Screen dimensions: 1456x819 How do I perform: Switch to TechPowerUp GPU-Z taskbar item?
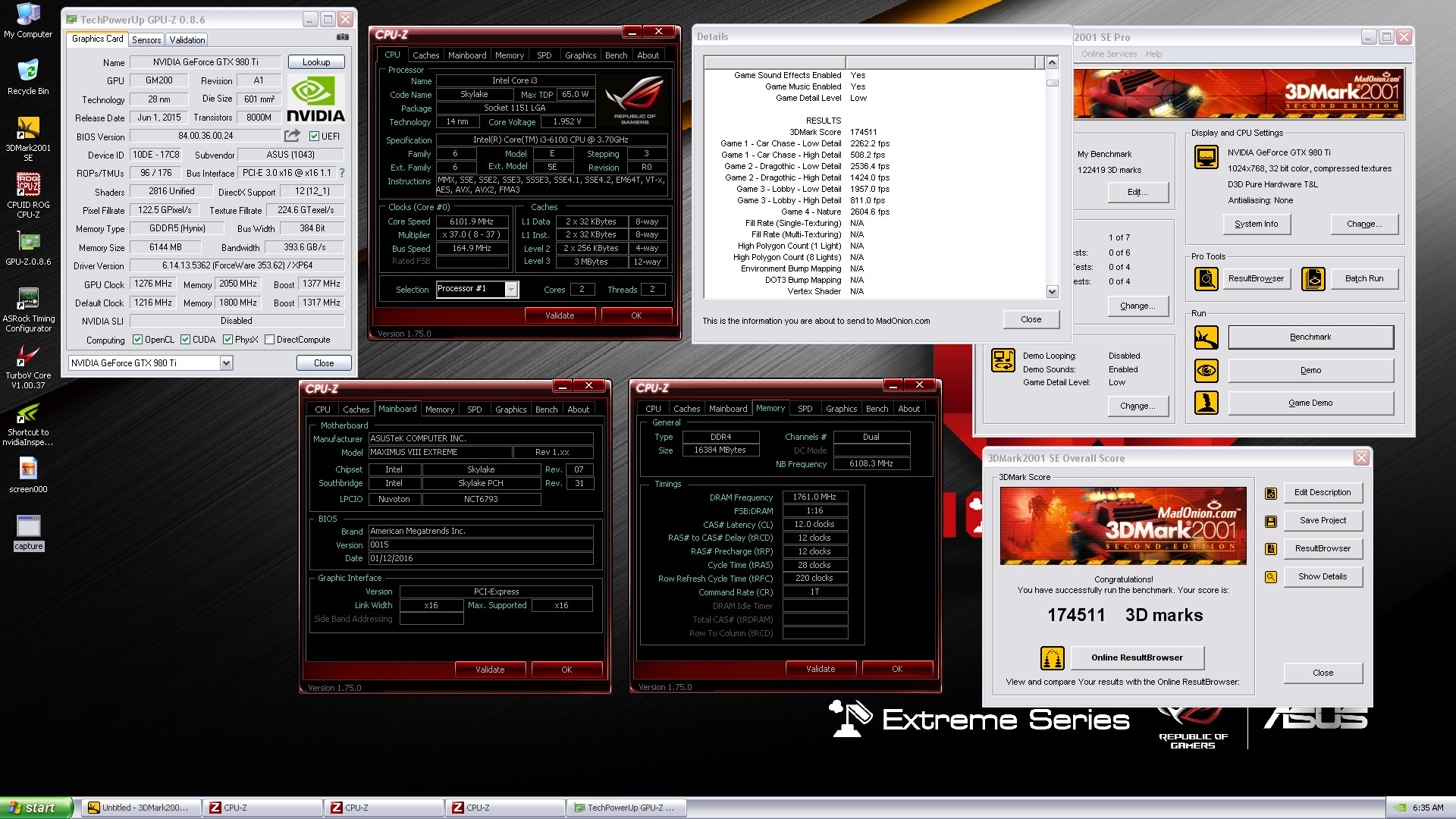(x=626, y=808)
